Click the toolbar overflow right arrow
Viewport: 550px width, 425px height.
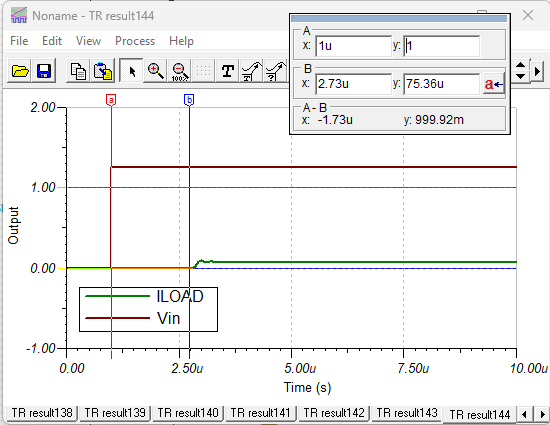coord(537,71)
